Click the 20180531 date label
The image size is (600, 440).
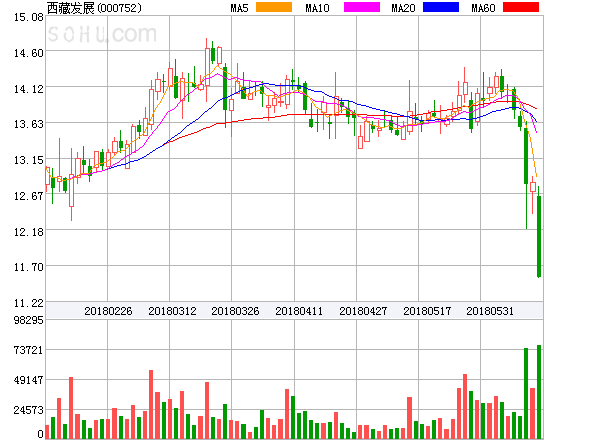click(x=490, y=311)
